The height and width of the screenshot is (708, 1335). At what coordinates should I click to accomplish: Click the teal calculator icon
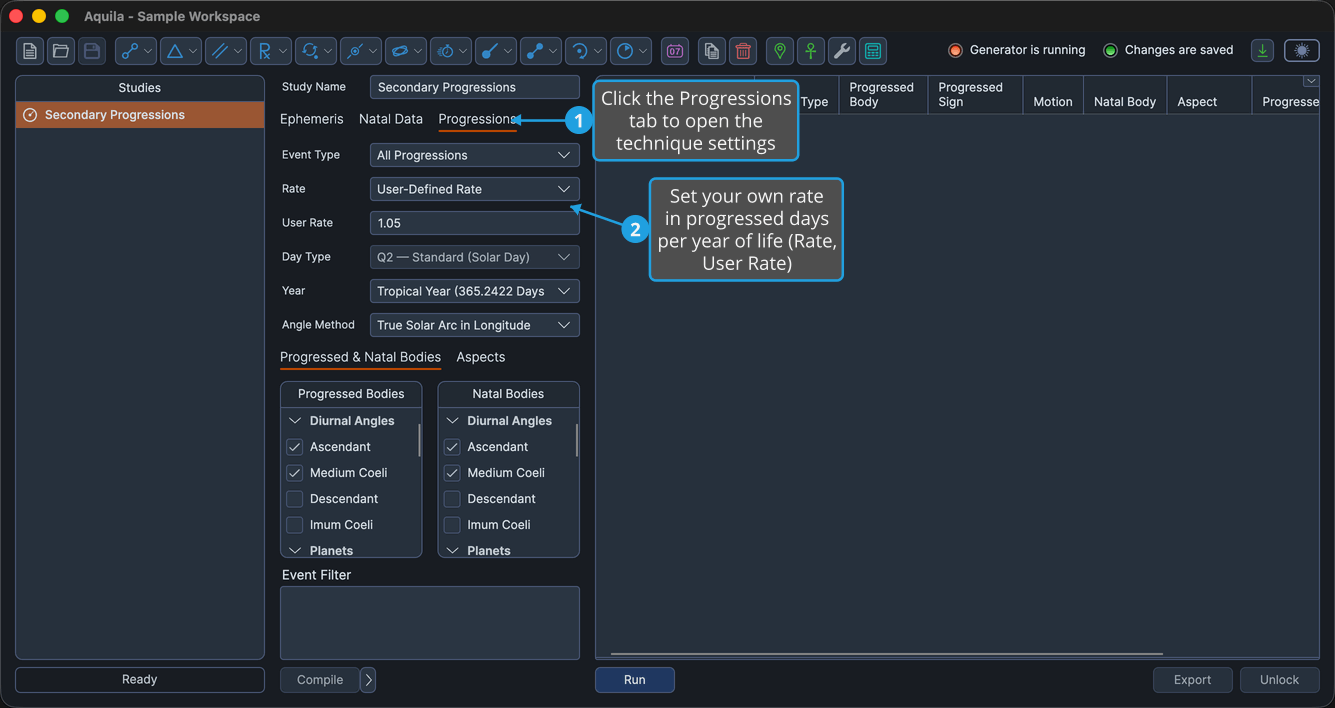coord(873,51)
